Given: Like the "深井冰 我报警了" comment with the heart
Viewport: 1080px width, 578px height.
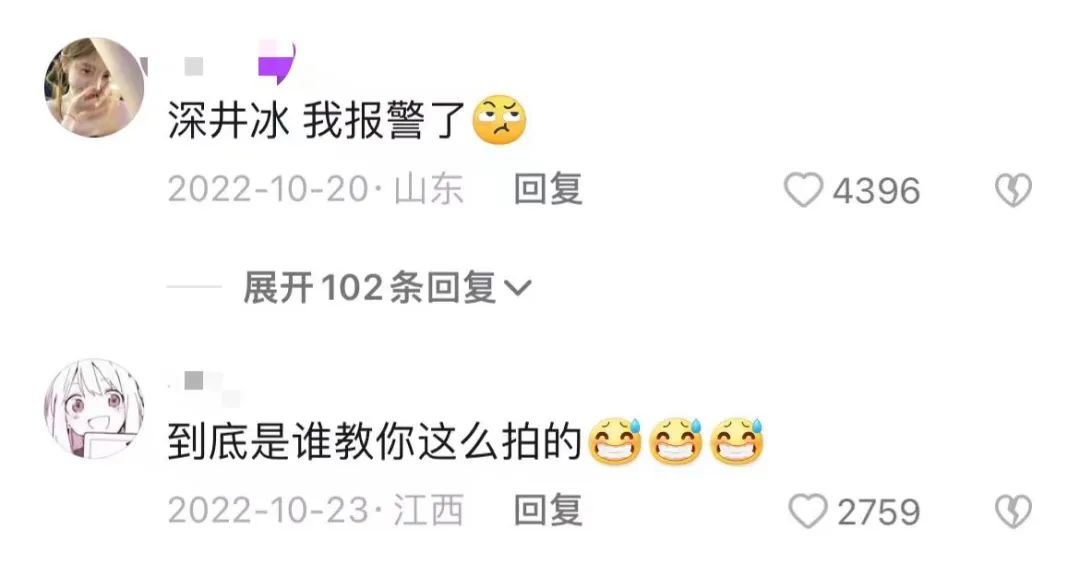Looking at the screenshot, I should pyautogui.click(x=803, y=190).
